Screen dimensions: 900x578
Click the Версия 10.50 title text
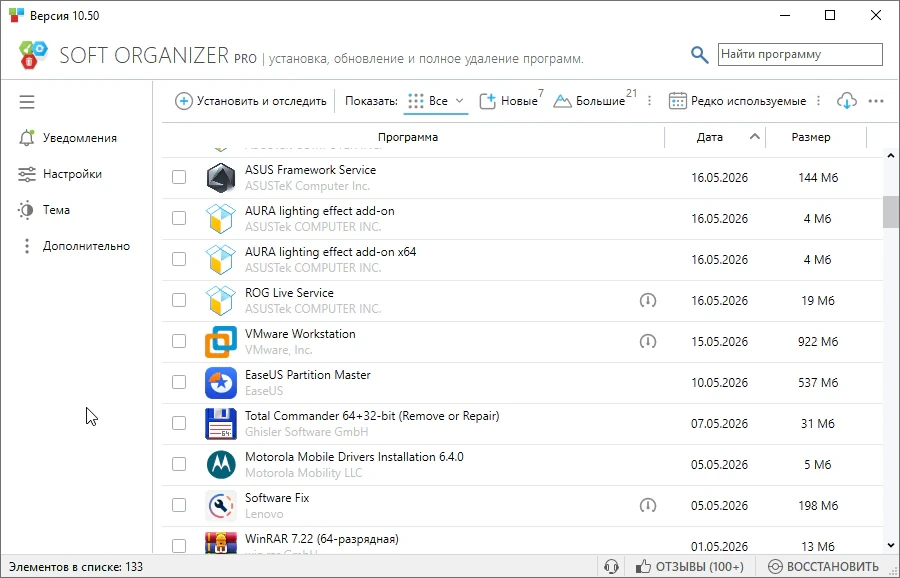pyautogui.click(x=64, y=15)
